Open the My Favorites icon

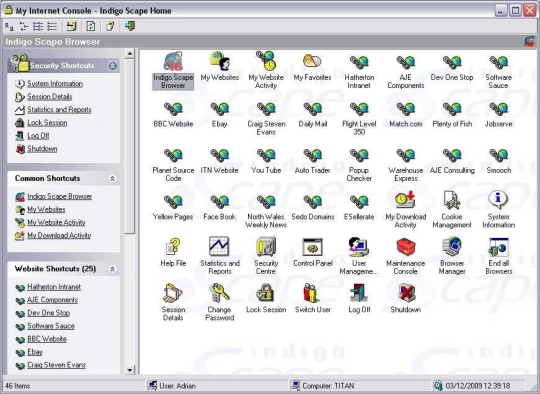pos(312,62)
